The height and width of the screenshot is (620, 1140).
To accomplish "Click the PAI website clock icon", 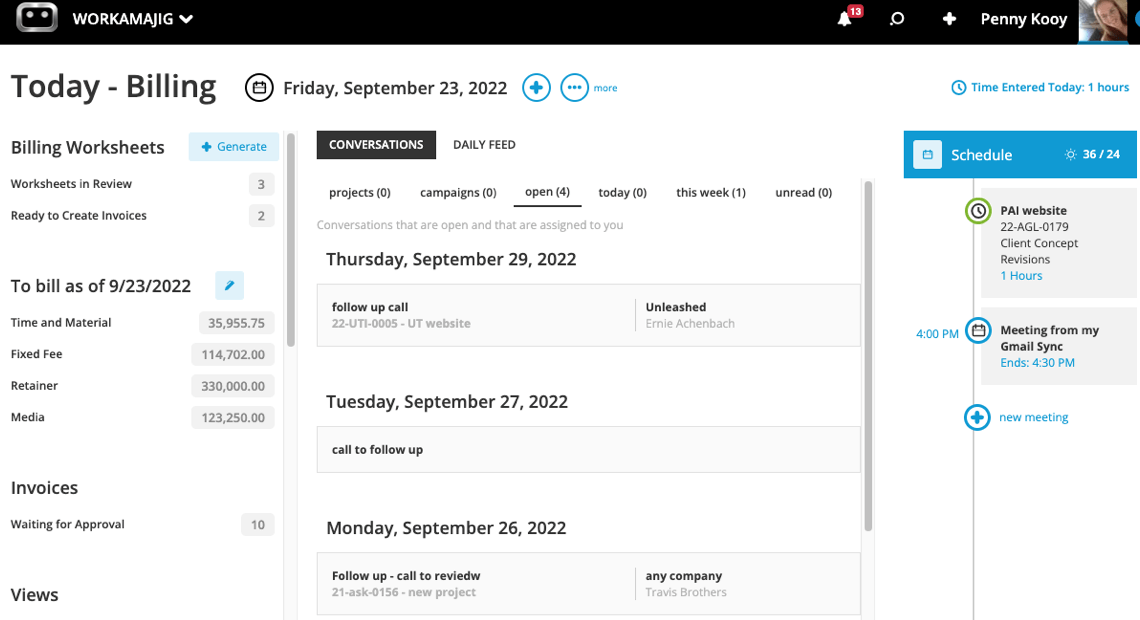I will click(x=979, y=211).
